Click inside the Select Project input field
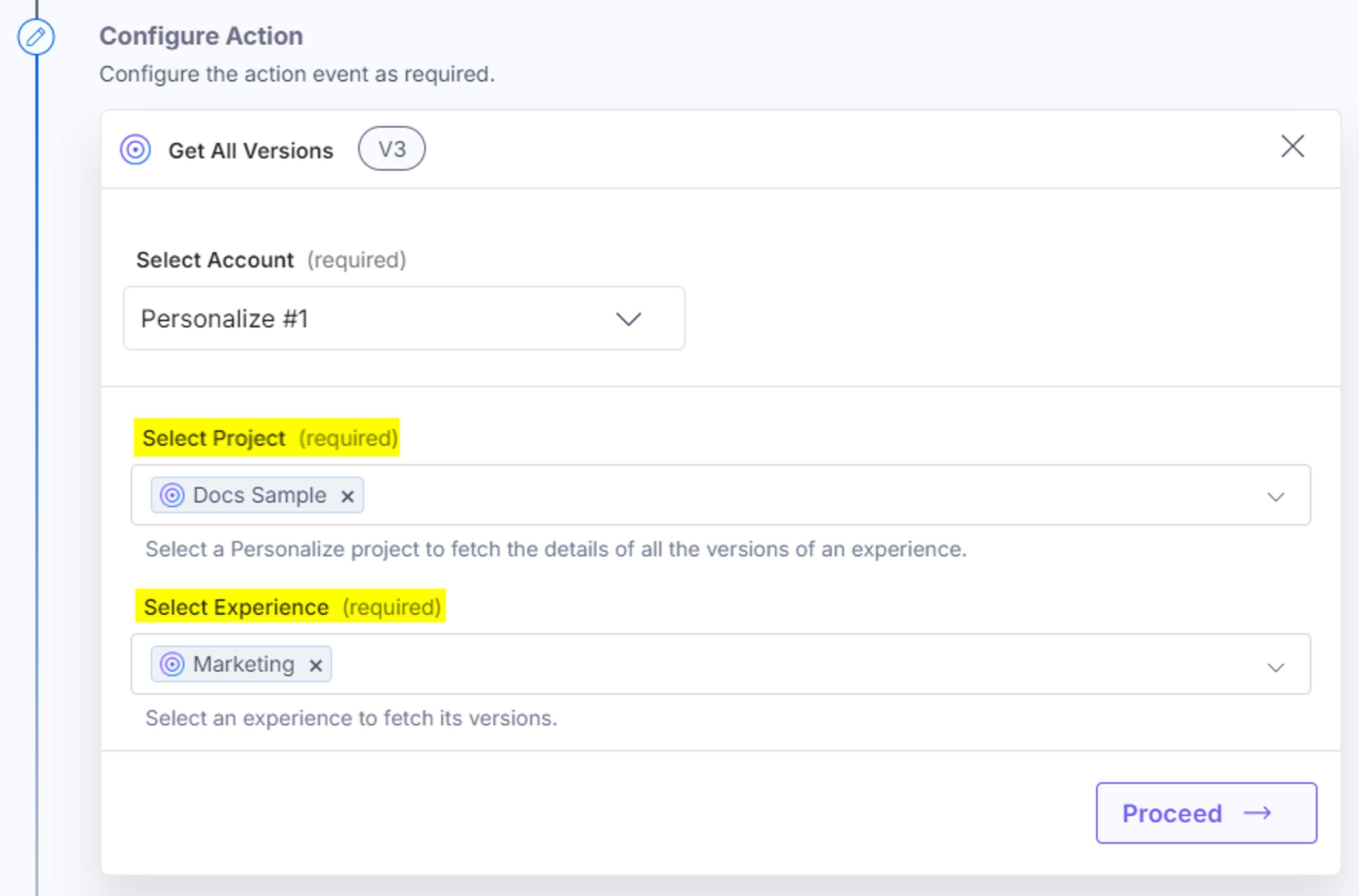This screenshot has height=896, width=1359. tap(721, 495)
